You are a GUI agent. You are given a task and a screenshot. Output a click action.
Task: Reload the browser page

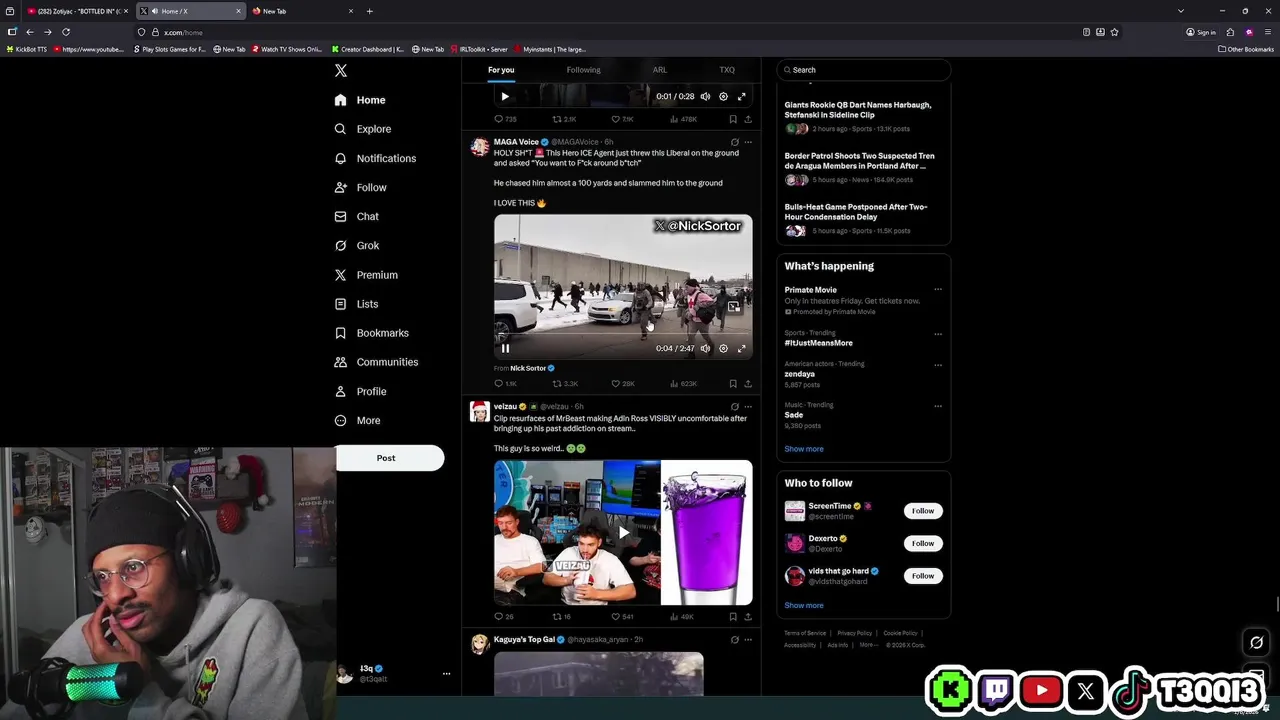[66, 32]
